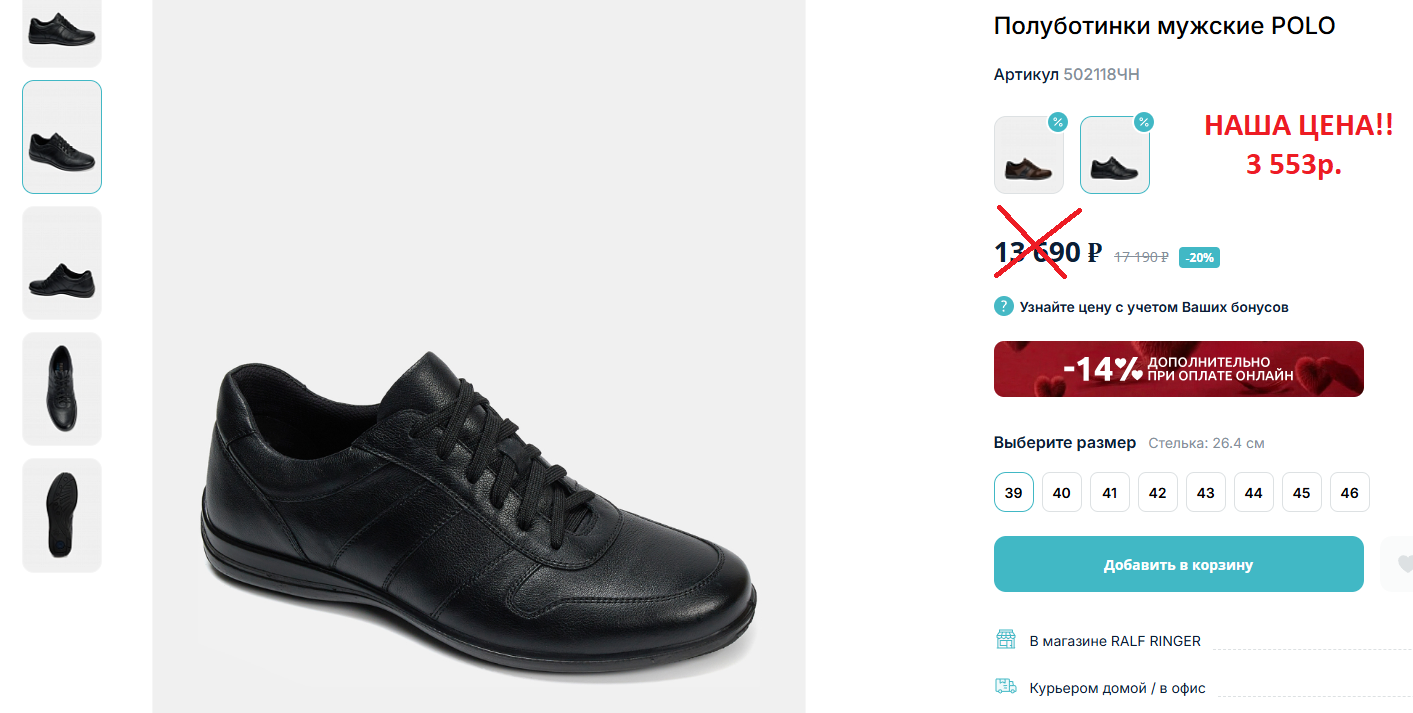Choose size 44
This screenshot has width=1413, height=713.
pos(1254,492)
